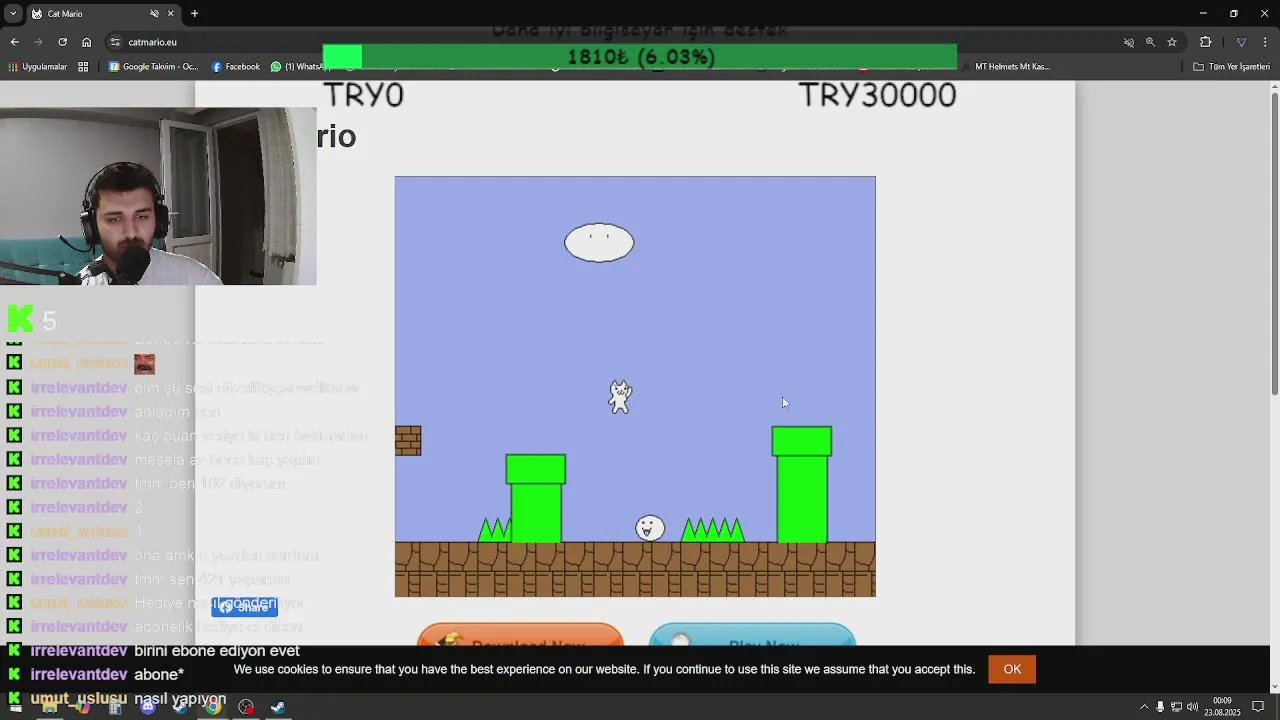Click the short left green pipe
Image resolution: width=1280 pixels, height=720 pixels.
coord(536,498)
